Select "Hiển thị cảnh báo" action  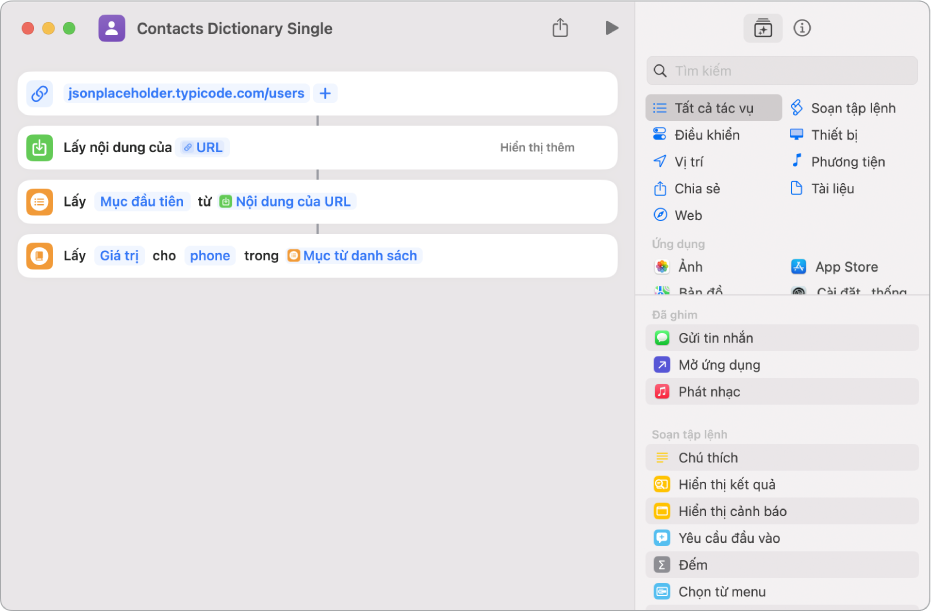pyautogui.click(x=732, y=511)
